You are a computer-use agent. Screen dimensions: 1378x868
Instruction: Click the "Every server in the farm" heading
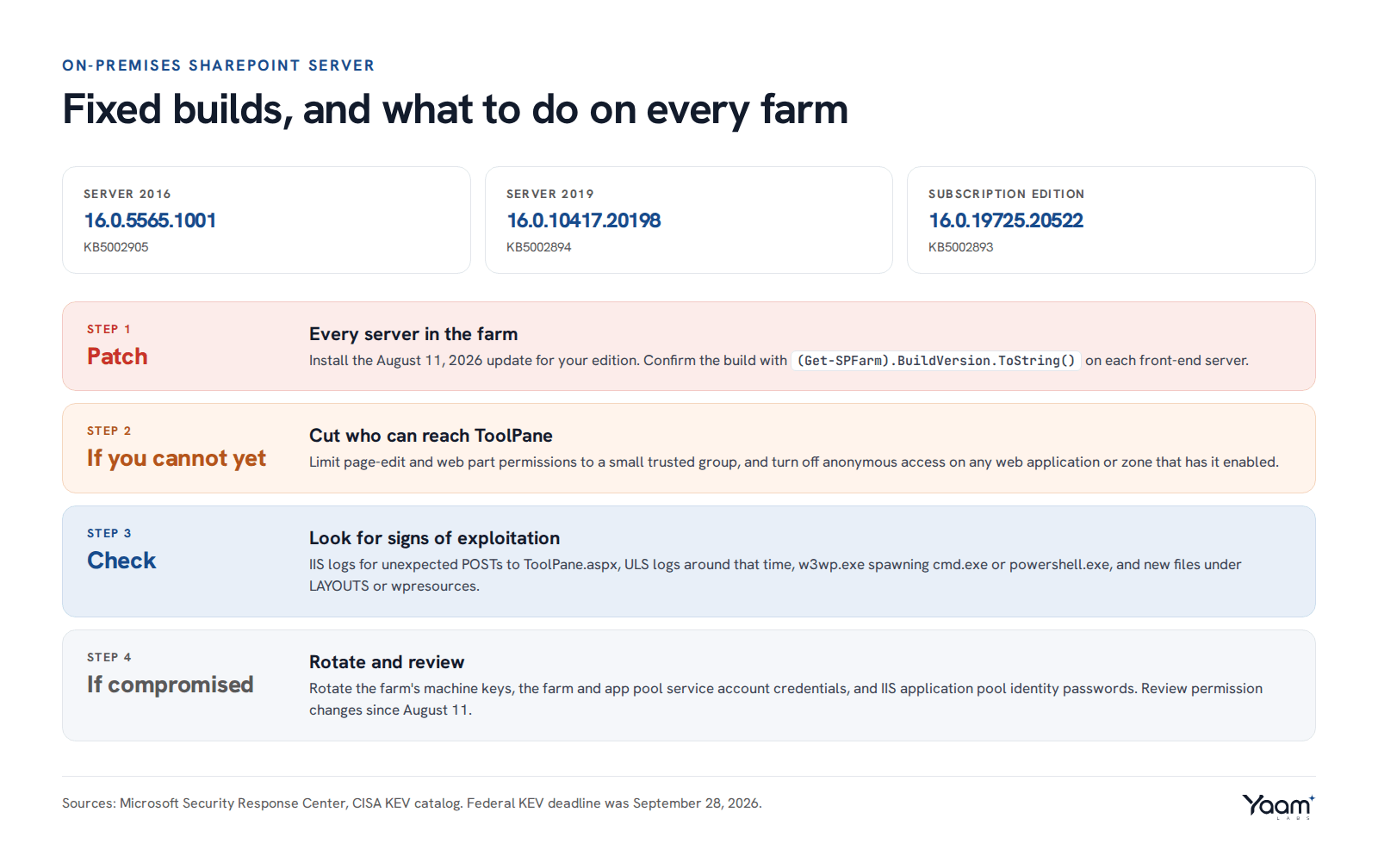click(413, 334)
